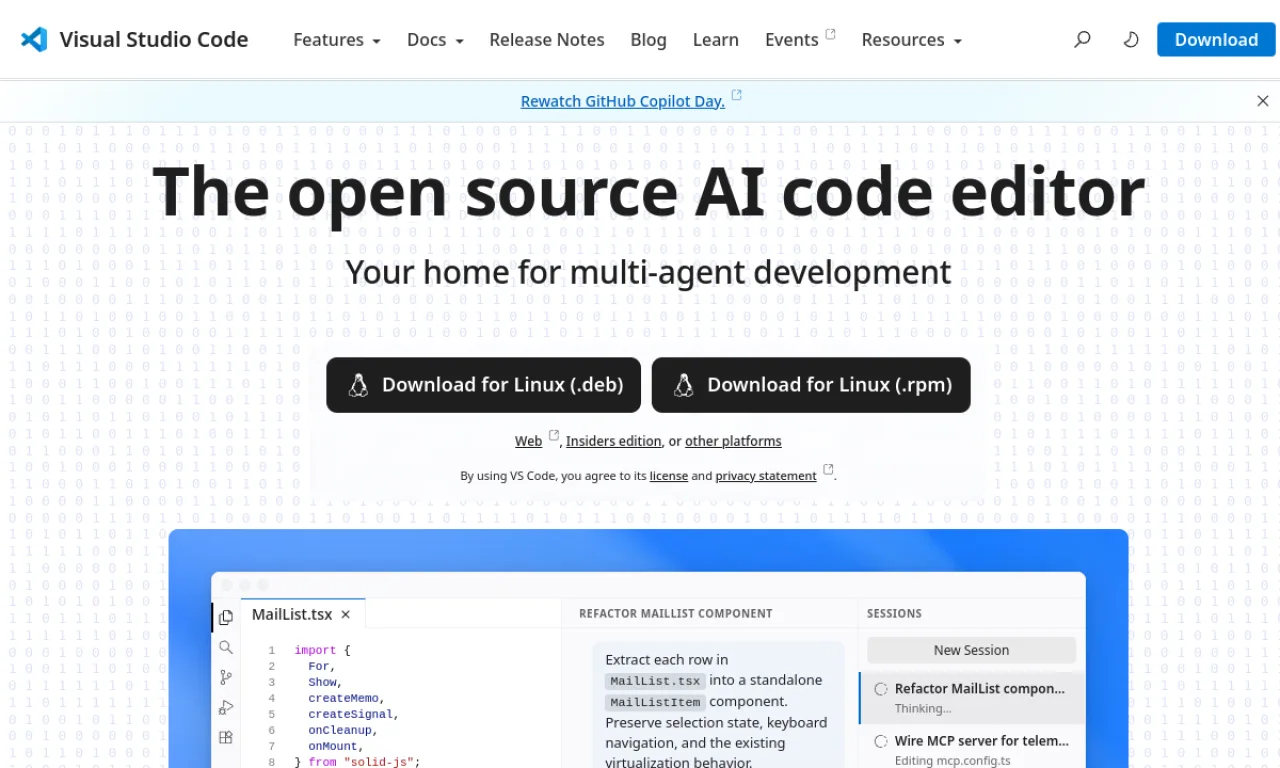Expand the Docs dropdown menu
The width and height of the screenshot is (1280, 768).
(435, 40)
